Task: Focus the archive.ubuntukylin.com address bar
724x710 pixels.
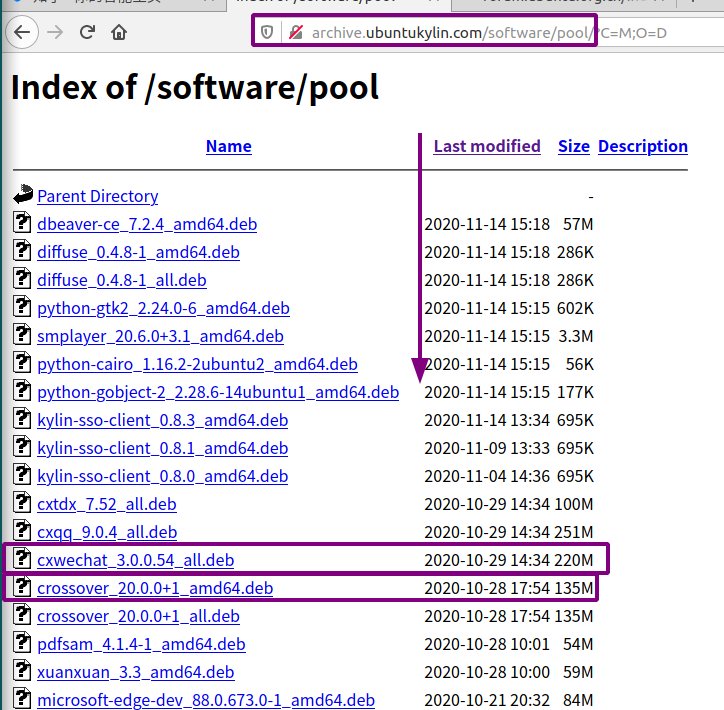Action: tap(489, 33)
